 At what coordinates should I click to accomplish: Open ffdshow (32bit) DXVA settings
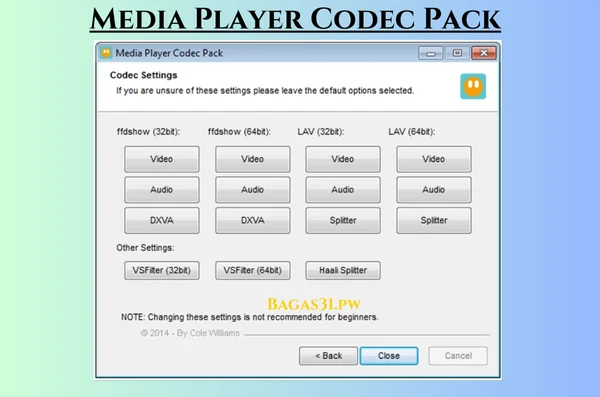pyautogui.click(x=161, y=220)
